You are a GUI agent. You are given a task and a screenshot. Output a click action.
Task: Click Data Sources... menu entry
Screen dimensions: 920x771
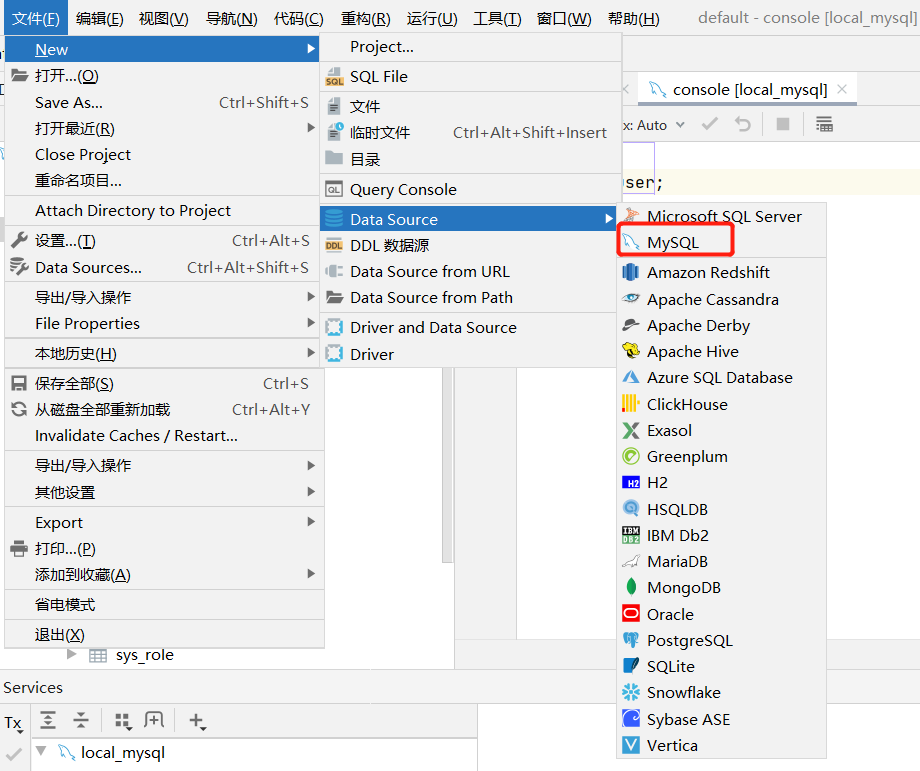[161, 268]
